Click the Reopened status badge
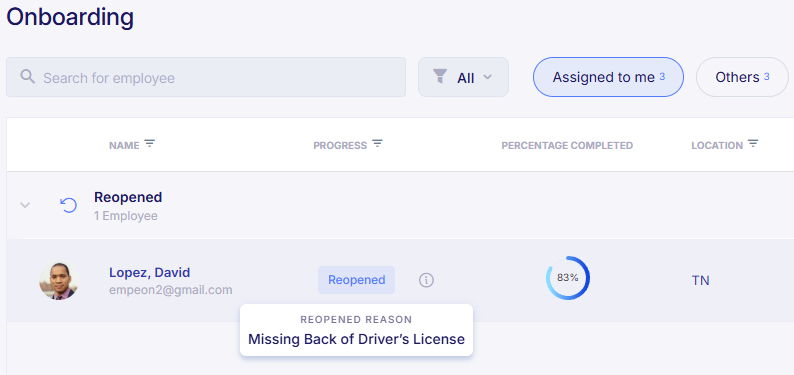 click(356, 280)
